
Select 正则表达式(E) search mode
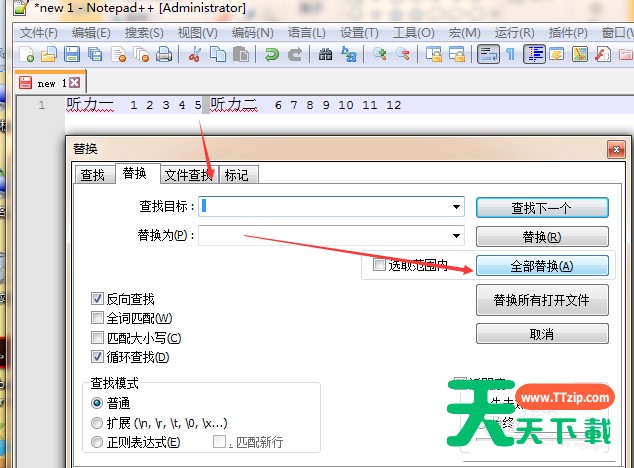pyautogui.click(x=97, y=442)
